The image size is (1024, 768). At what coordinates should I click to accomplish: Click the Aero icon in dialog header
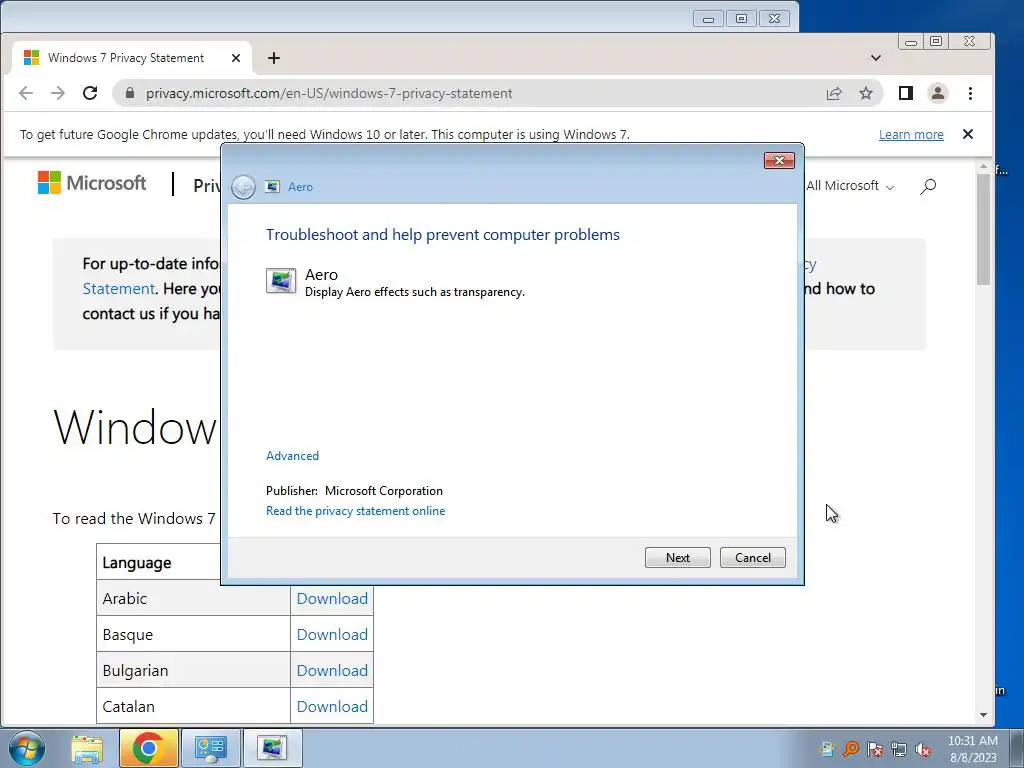point(272,187)
